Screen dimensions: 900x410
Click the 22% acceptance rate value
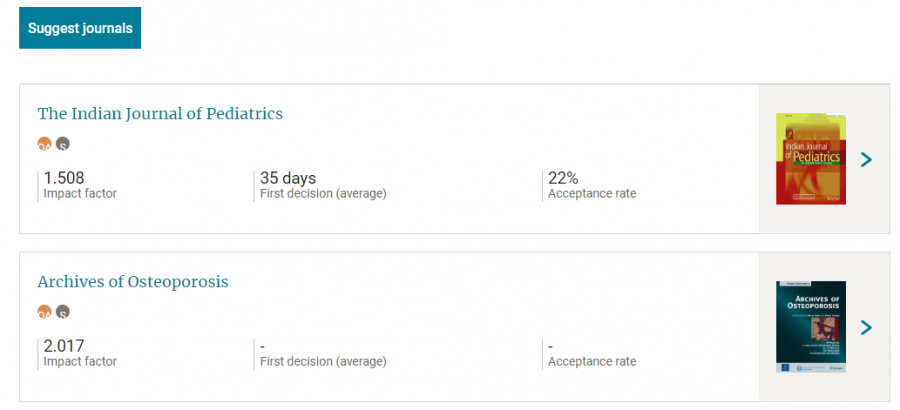563,178
